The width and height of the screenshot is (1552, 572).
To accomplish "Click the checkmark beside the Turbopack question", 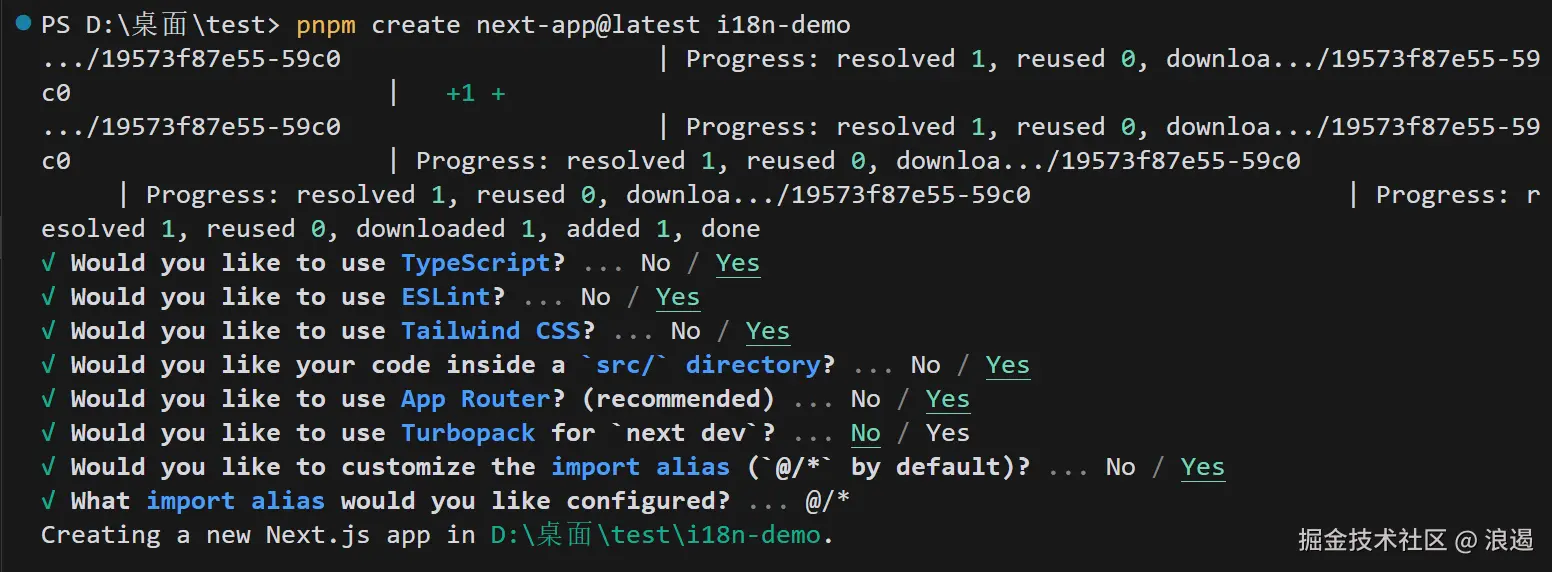I will pos(48,433).
